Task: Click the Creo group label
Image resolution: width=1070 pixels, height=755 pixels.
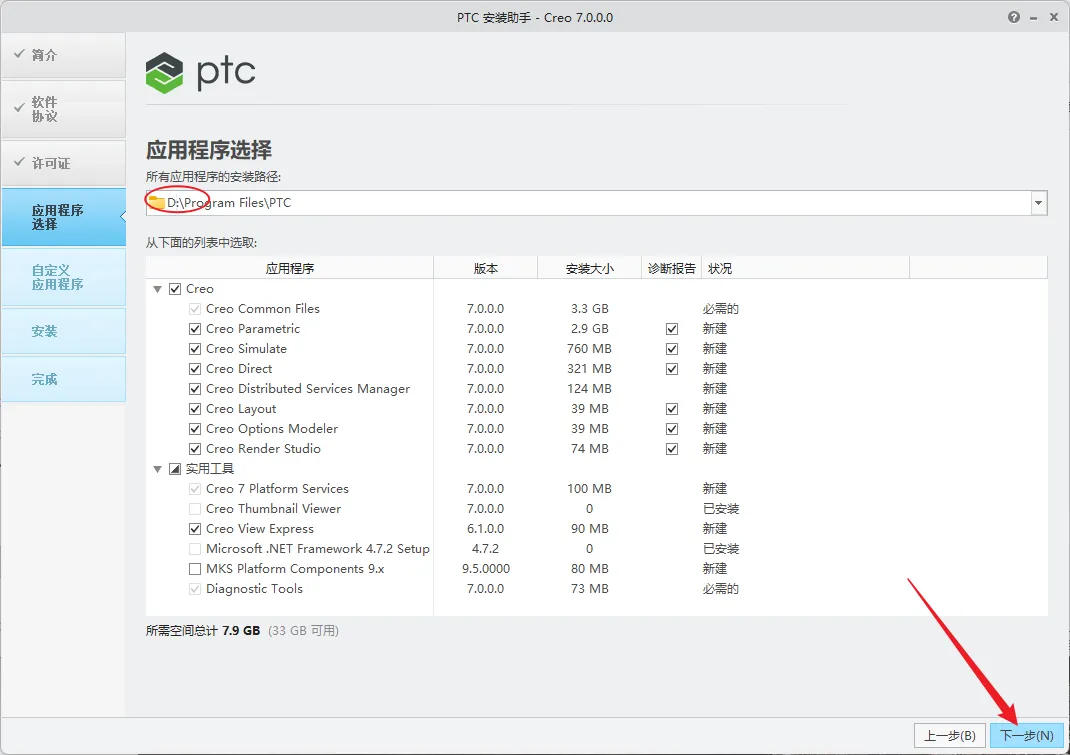Action: 199,289
